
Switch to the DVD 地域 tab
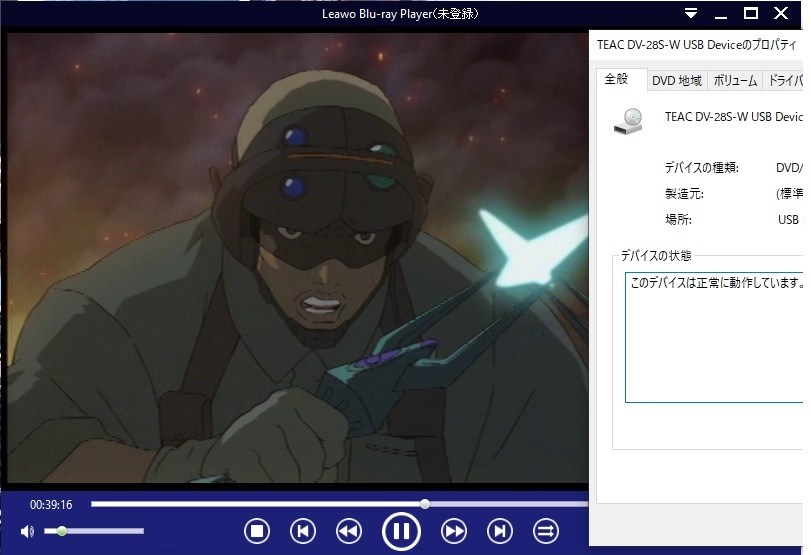click(x=676, y=81)
